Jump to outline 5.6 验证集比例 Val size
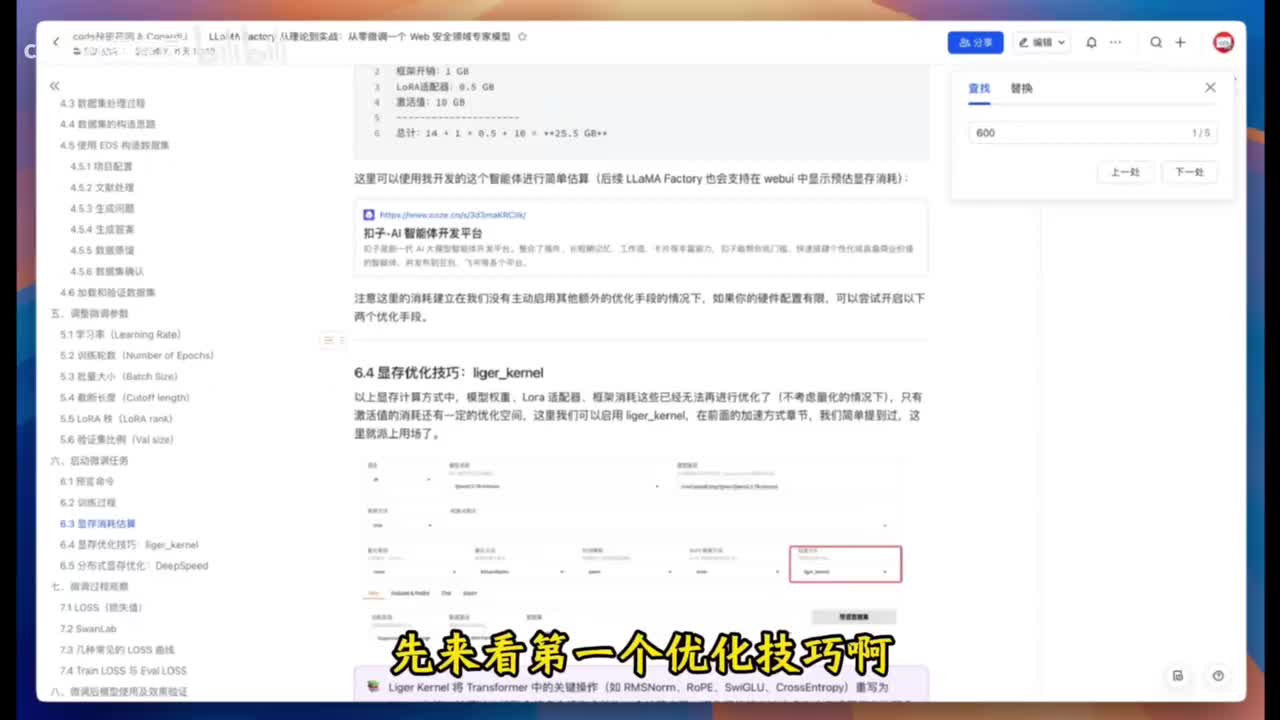The width and height of the screenshot is (1280, 720). [116, 439]
